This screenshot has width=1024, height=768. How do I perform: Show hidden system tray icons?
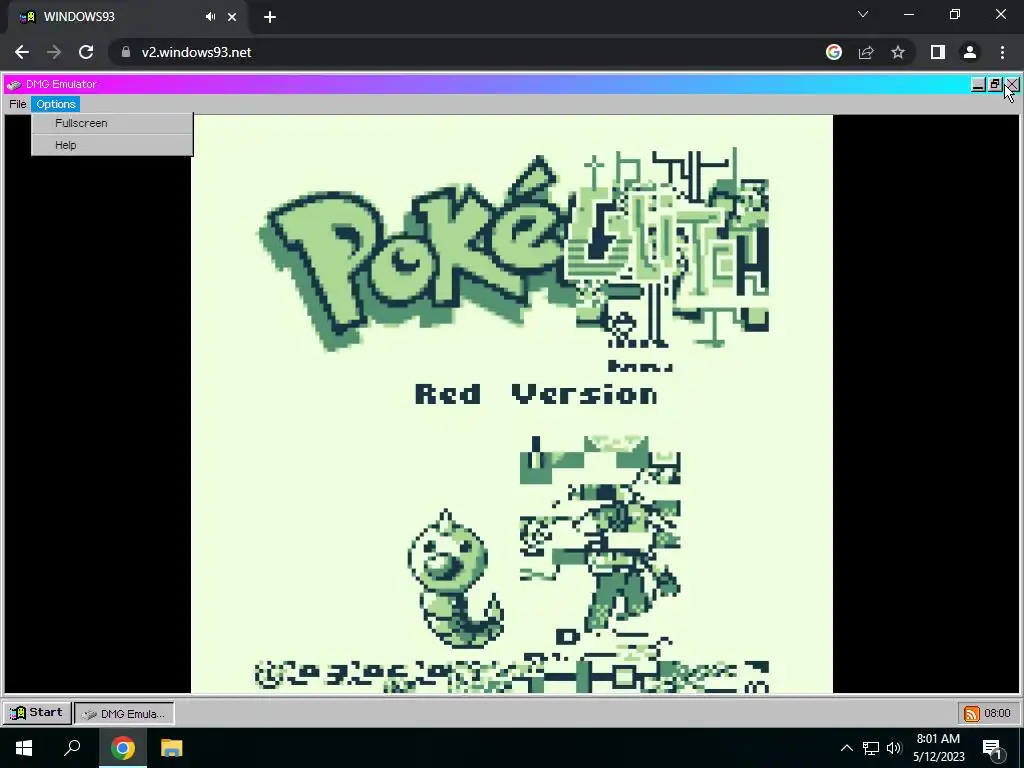(x=846, y=748)
